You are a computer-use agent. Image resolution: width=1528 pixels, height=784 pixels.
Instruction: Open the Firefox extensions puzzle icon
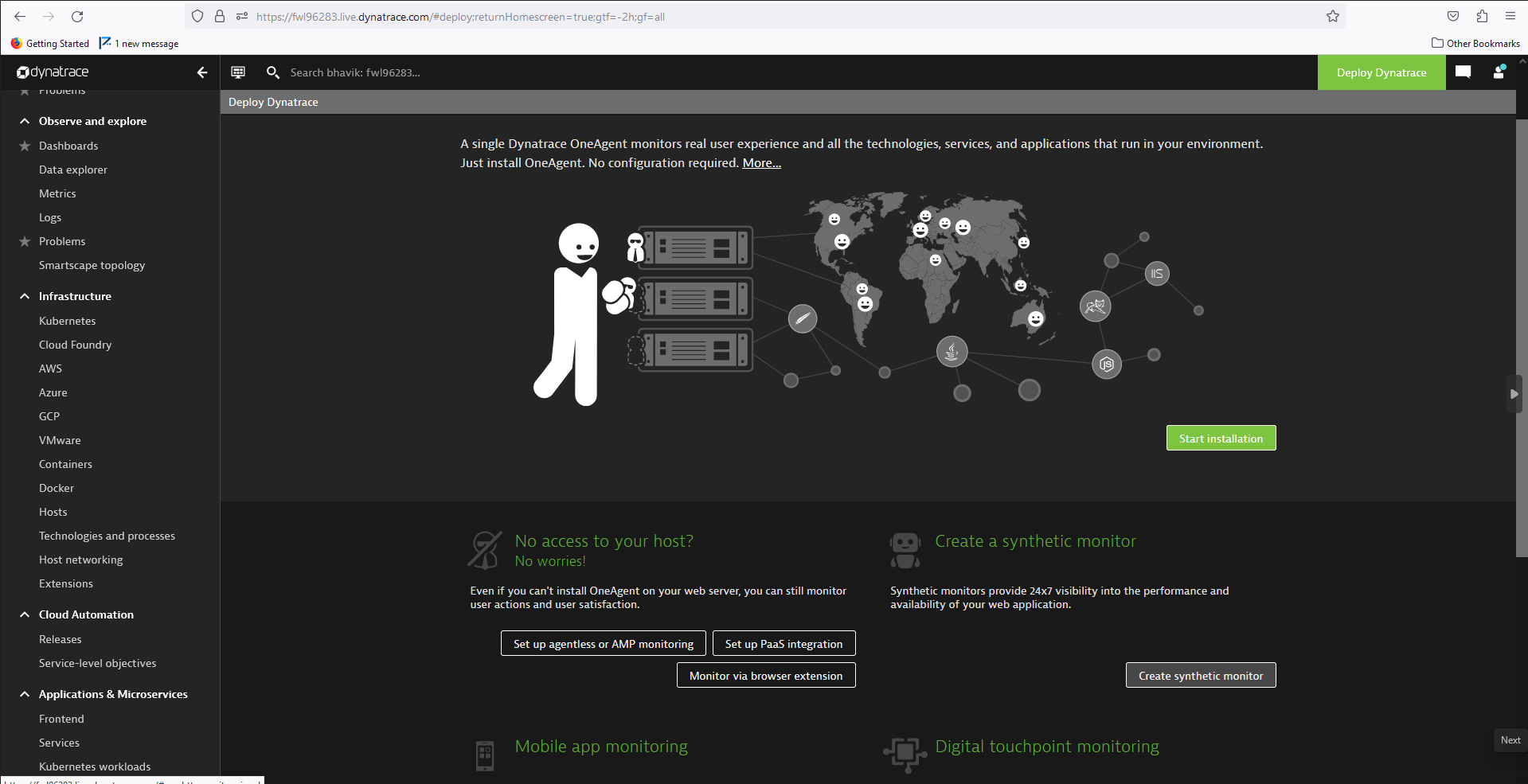coord(1482,16)
